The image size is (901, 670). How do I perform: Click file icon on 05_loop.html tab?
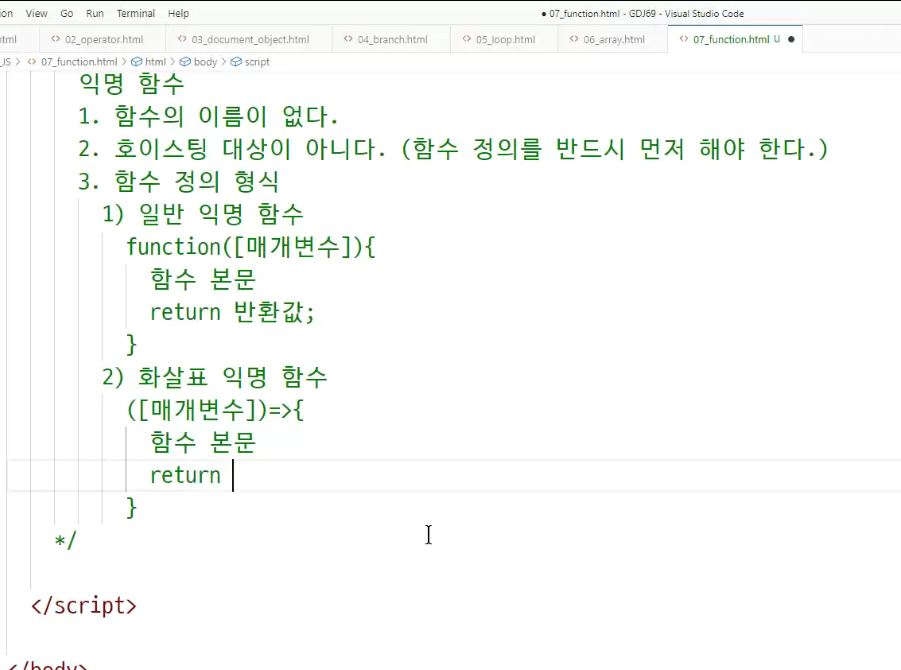(x=467, y=39)
